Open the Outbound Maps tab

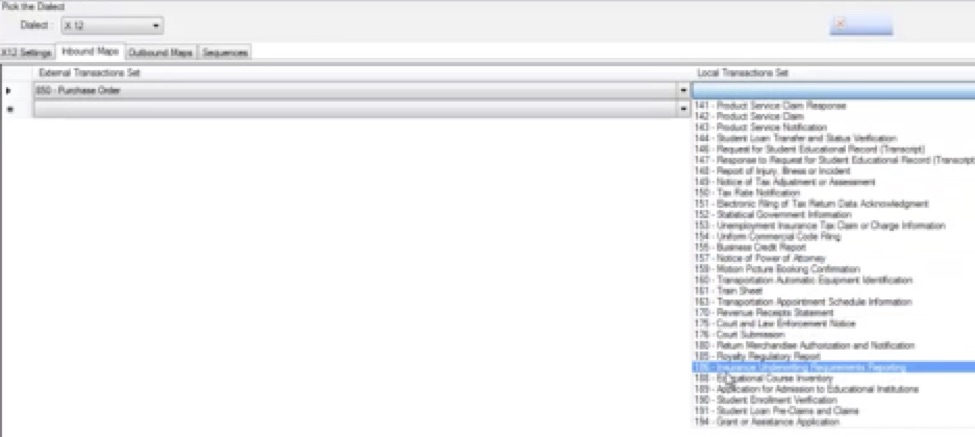(x=161, y=52)
